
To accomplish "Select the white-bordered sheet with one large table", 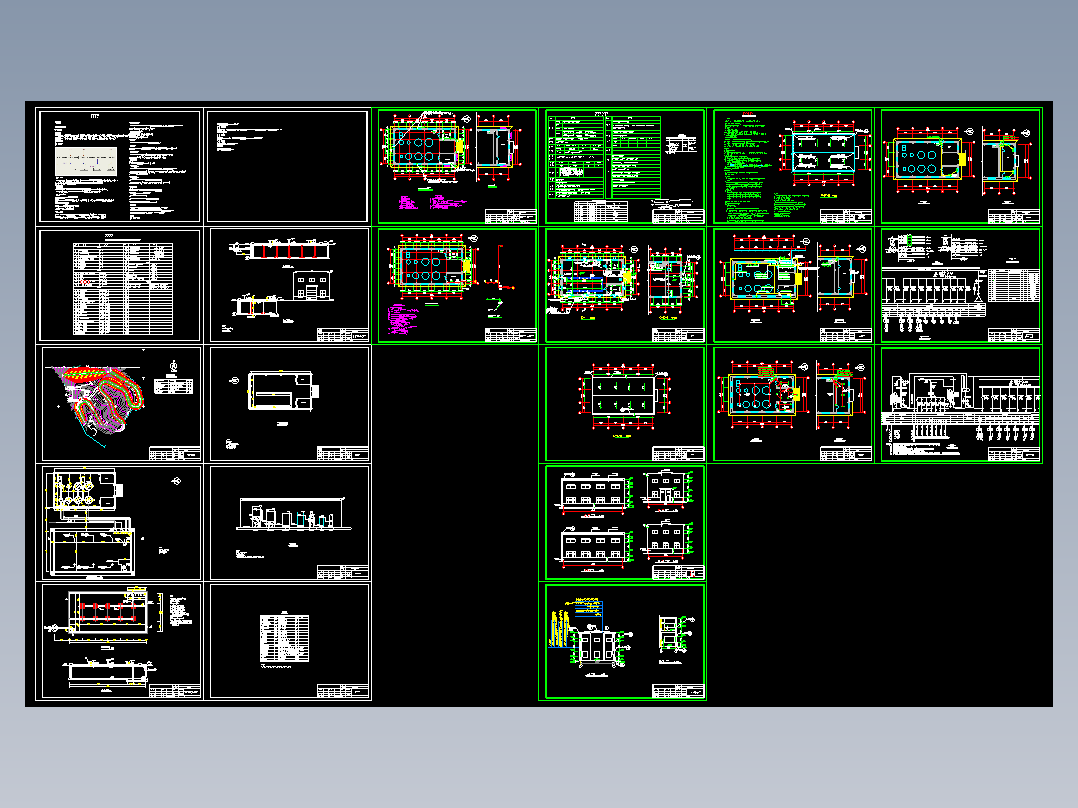I will pyautogui.click(x=120, y=285).
